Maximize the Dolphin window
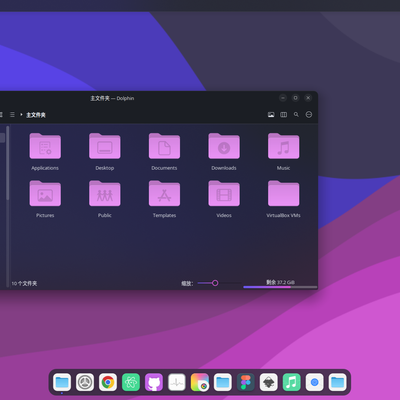The height and width of the screenshot is (400, 400). [x=296, y=98]
